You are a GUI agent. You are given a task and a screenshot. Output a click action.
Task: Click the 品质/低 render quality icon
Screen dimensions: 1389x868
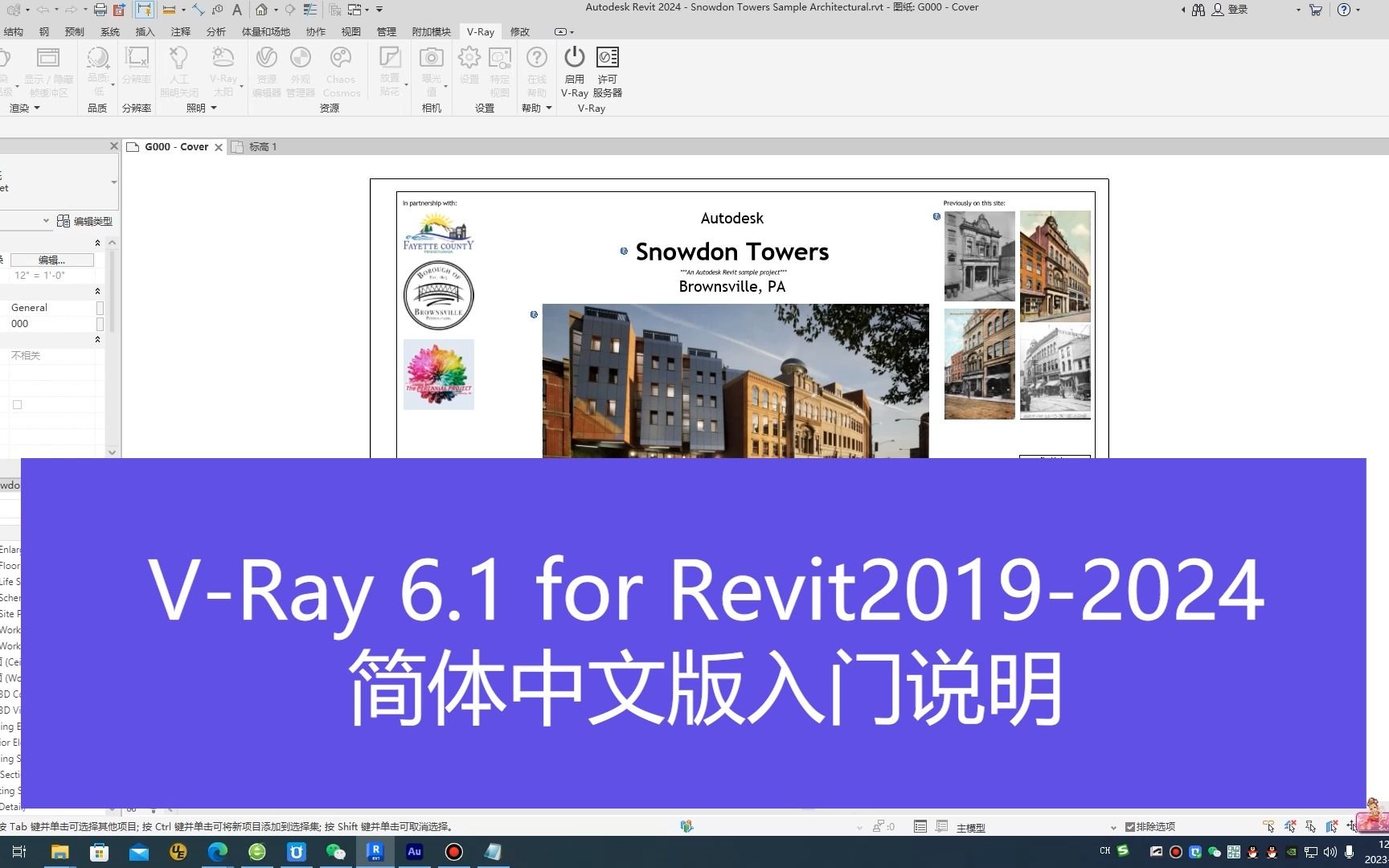(97, 57)
